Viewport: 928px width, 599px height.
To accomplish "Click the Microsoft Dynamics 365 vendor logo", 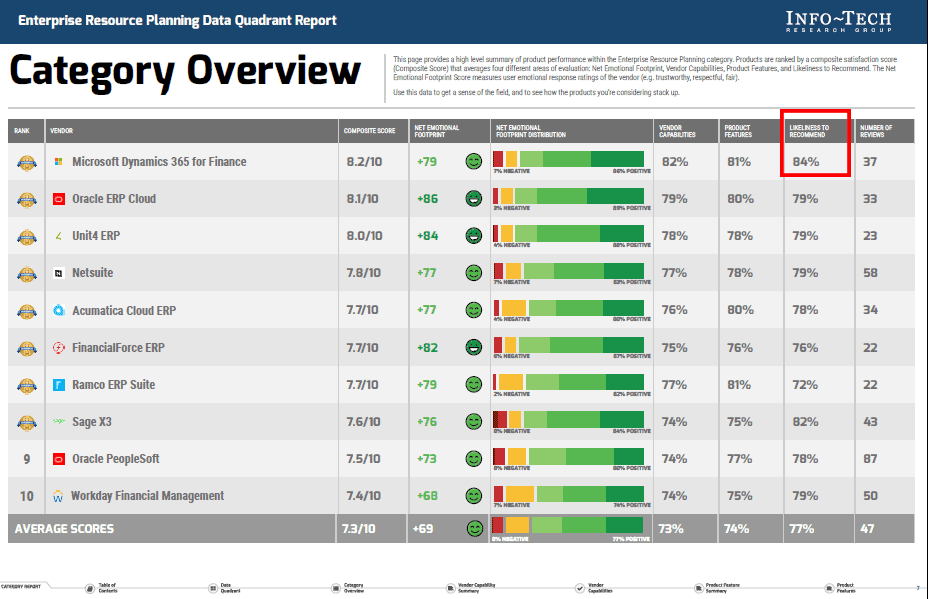I will point(58,162).
